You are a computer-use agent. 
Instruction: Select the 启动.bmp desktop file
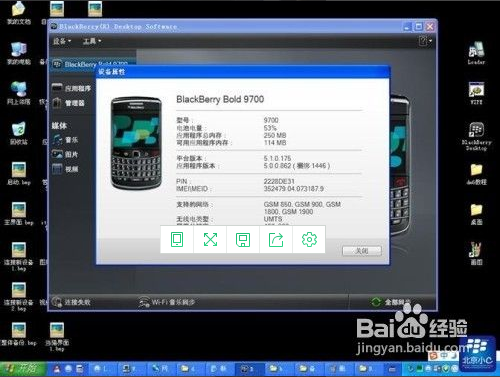pos(19,173)
